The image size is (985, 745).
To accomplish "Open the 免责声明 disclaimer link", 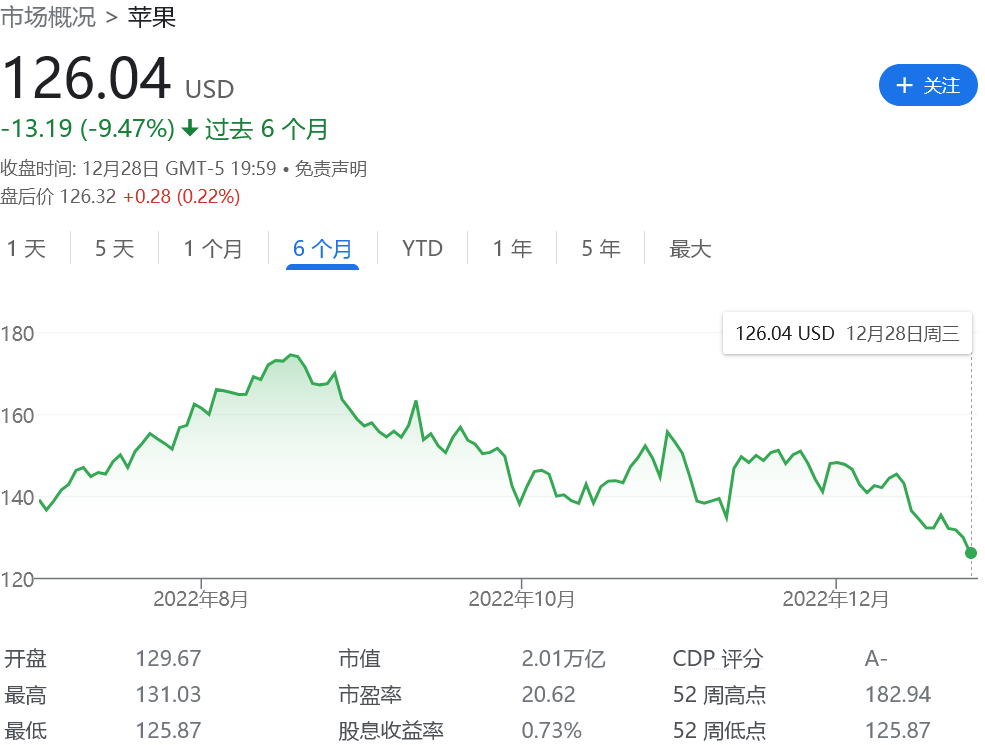I will [x=330, y=168].
